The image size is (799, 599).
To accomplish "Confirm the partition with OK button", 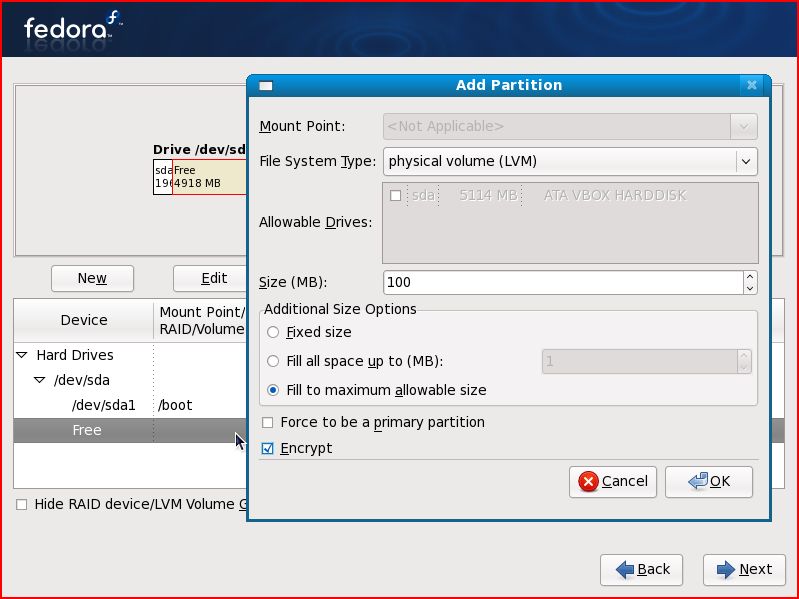I will tap(709, 481).
